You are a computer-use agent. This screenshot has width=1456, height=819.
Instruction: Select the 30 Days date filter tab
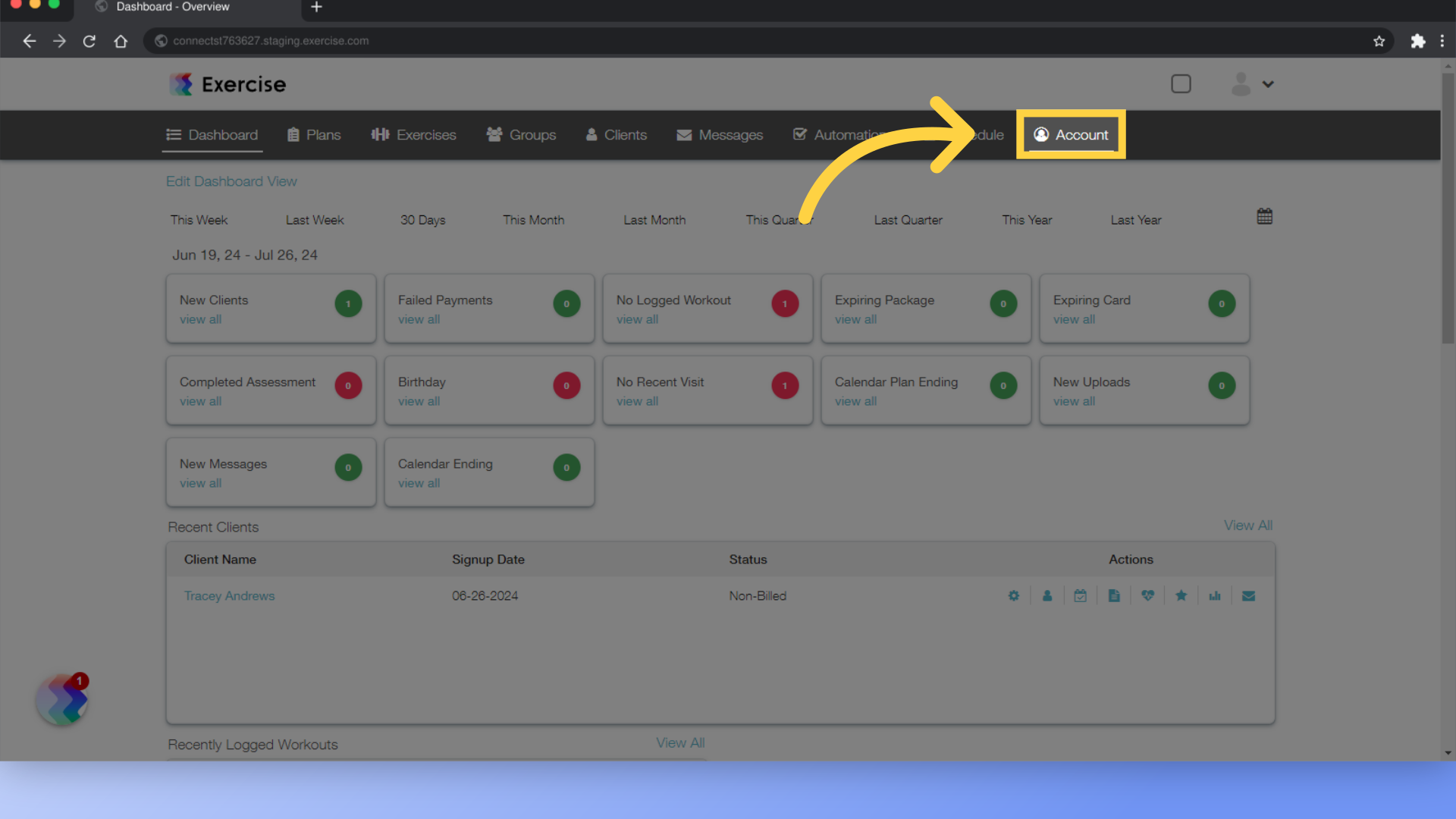422,219
